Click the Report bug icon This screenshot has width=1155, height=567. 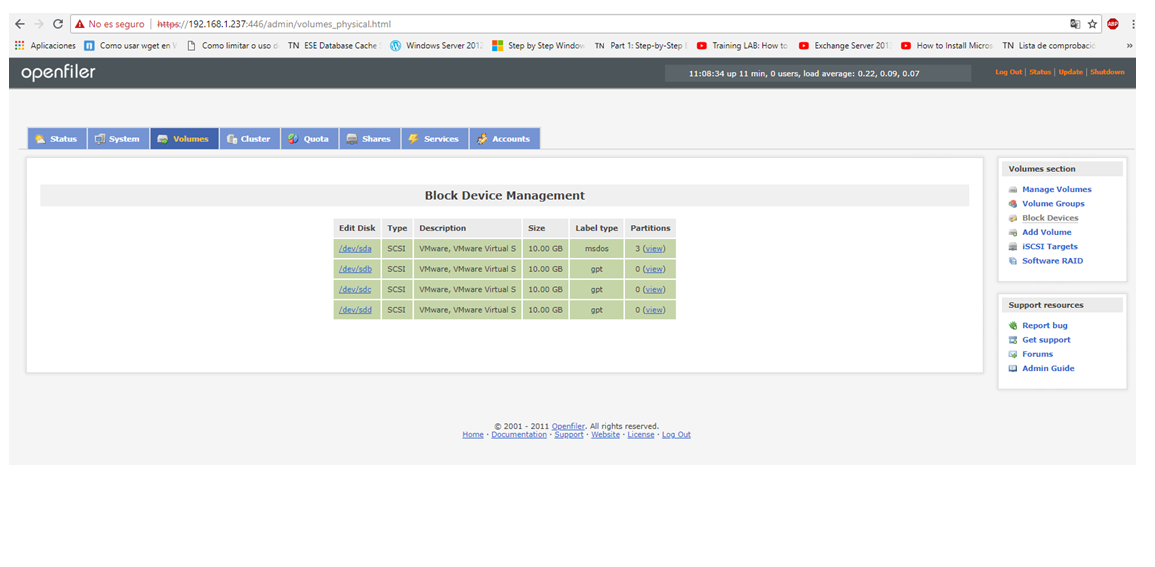(x=1013, y=325)
